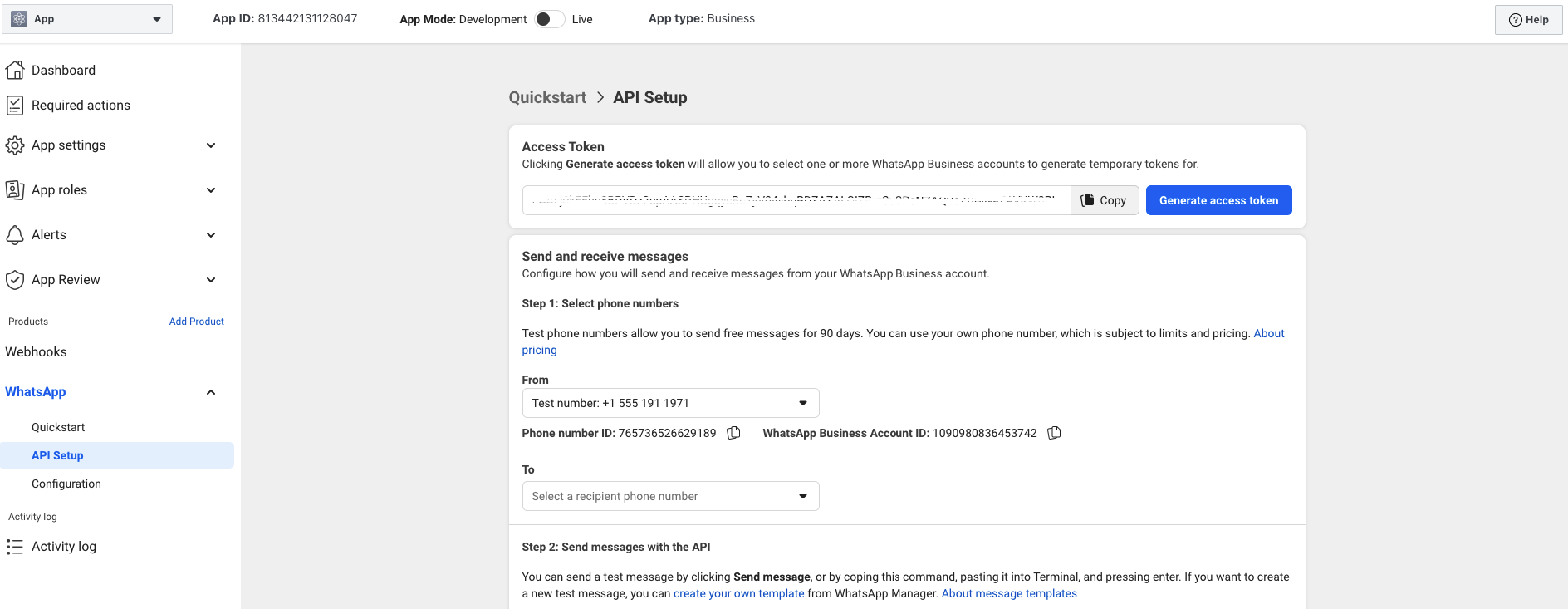Click create your own template link

click(x=738, y=593)
